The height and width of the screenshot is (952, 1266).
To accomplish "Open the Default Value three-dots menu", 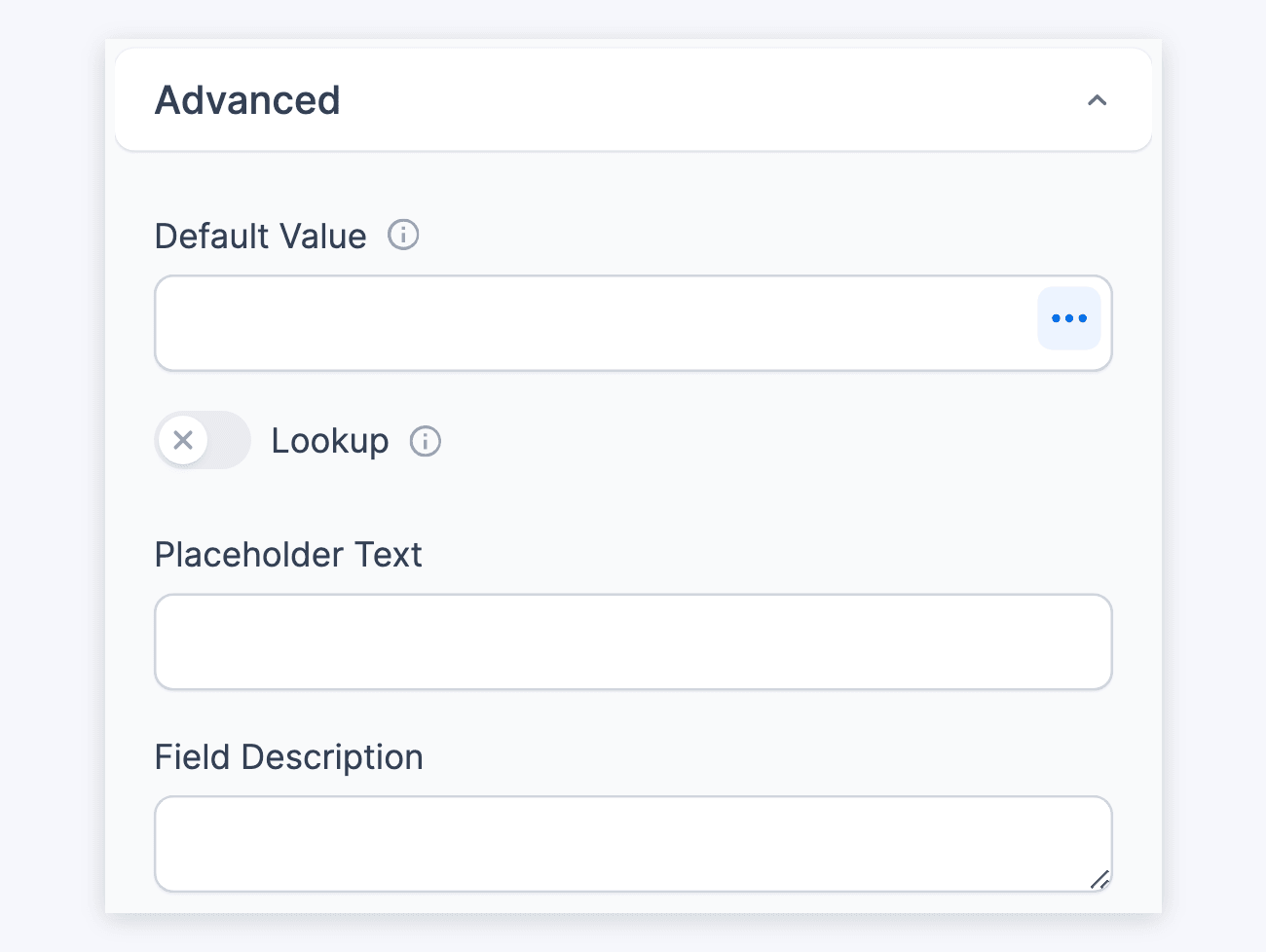I will (x=1068, y=318).
